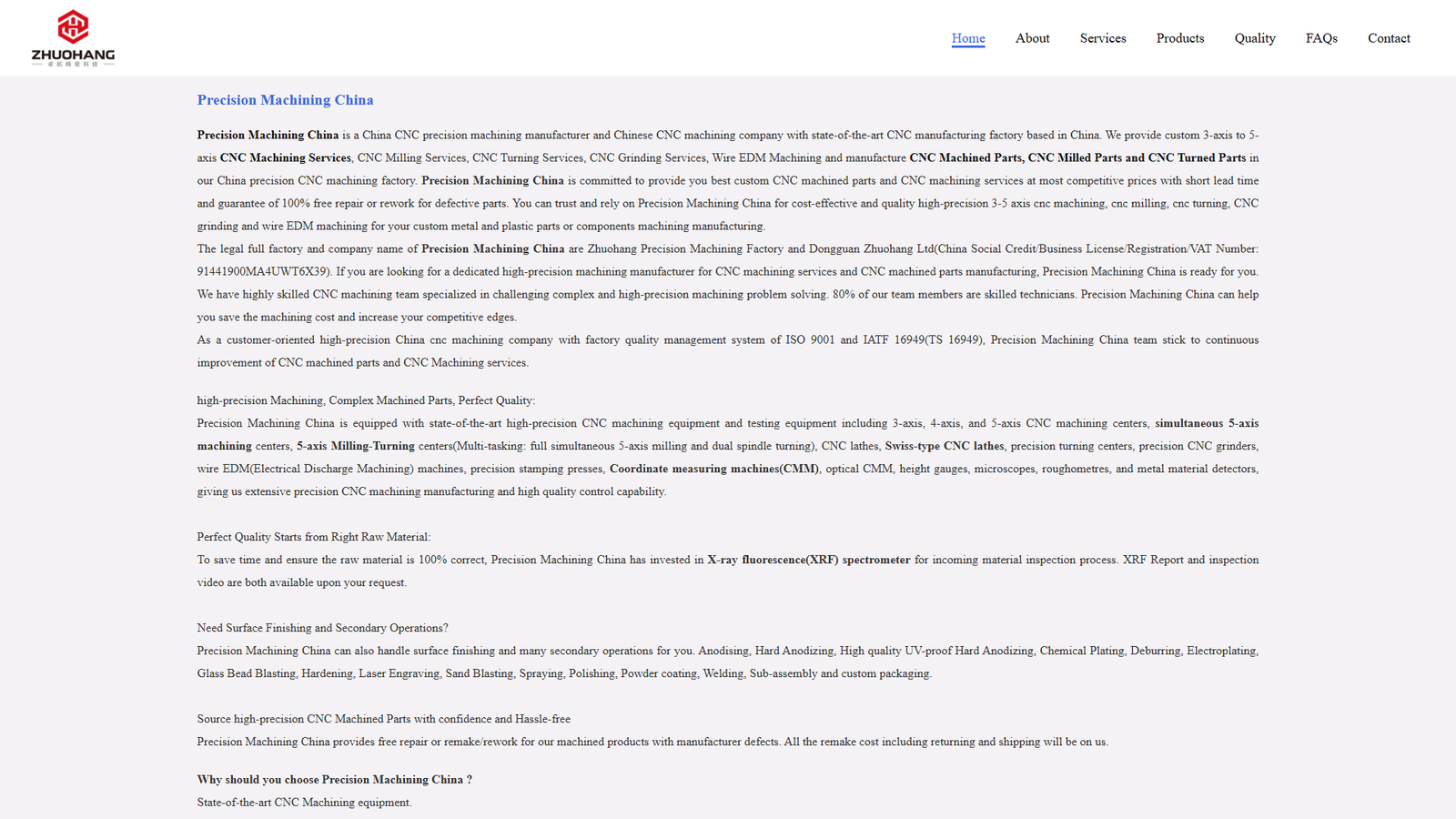Image resolution: width=1456 pixels, height=819 pixels.
Task: Click the bold Swiss-type CNC lathes text
Action: pos(944,446)
